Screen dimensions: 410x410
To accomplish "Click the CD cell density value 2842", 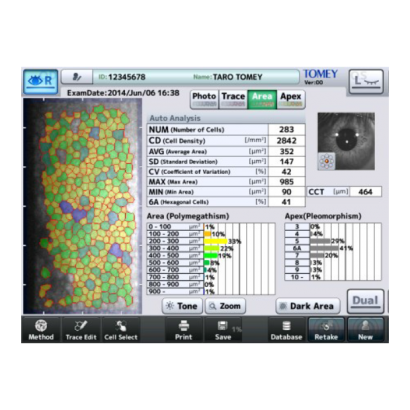I will (x=287, y=140).
